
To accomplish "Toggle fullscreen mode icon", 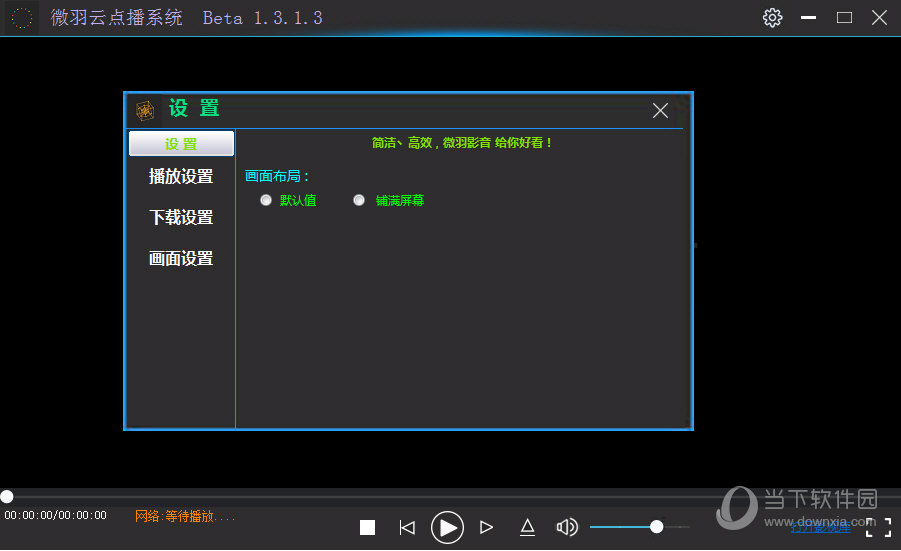I will pos(879,527).
